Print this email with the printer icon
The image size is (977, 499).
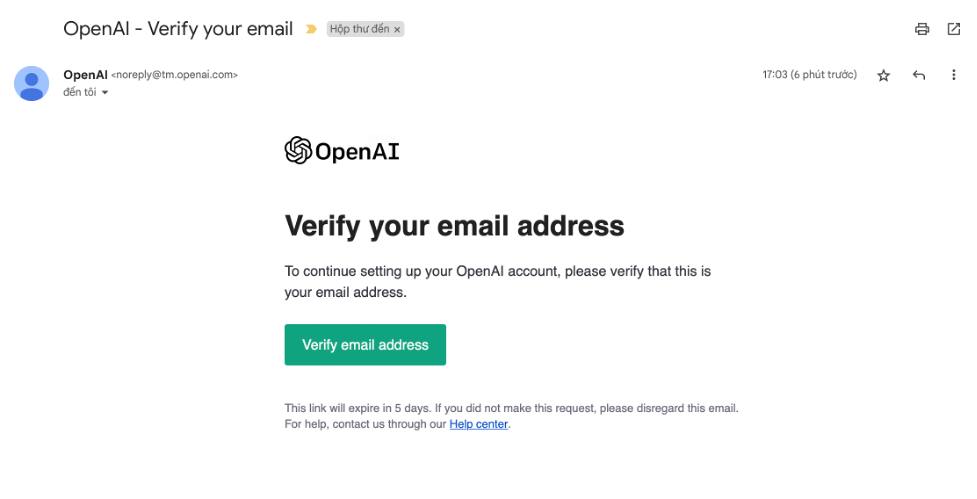click(922, 29)
